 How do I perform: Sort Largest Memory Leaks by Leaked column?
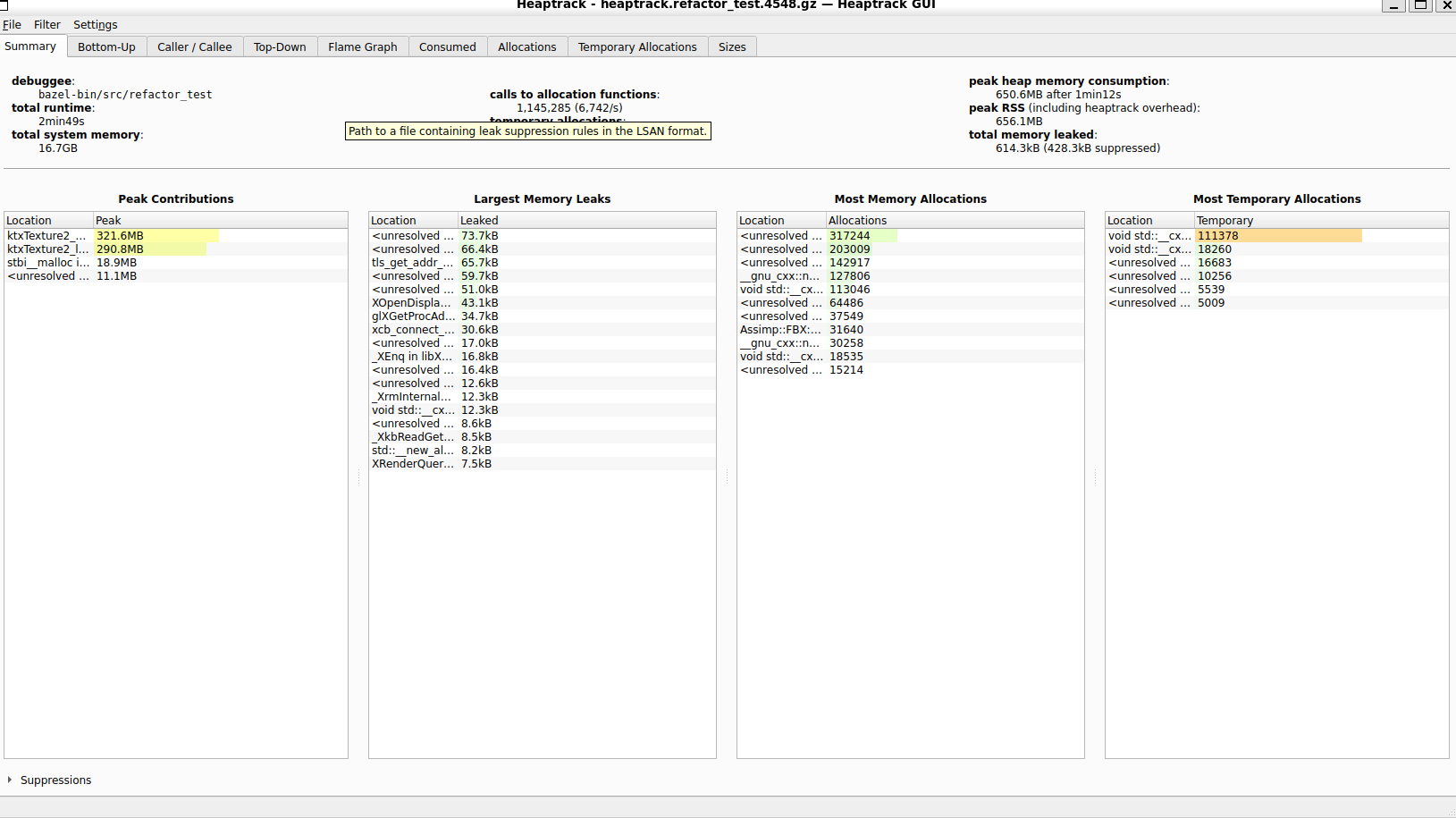pyautogui.click(x=585, y=221)
